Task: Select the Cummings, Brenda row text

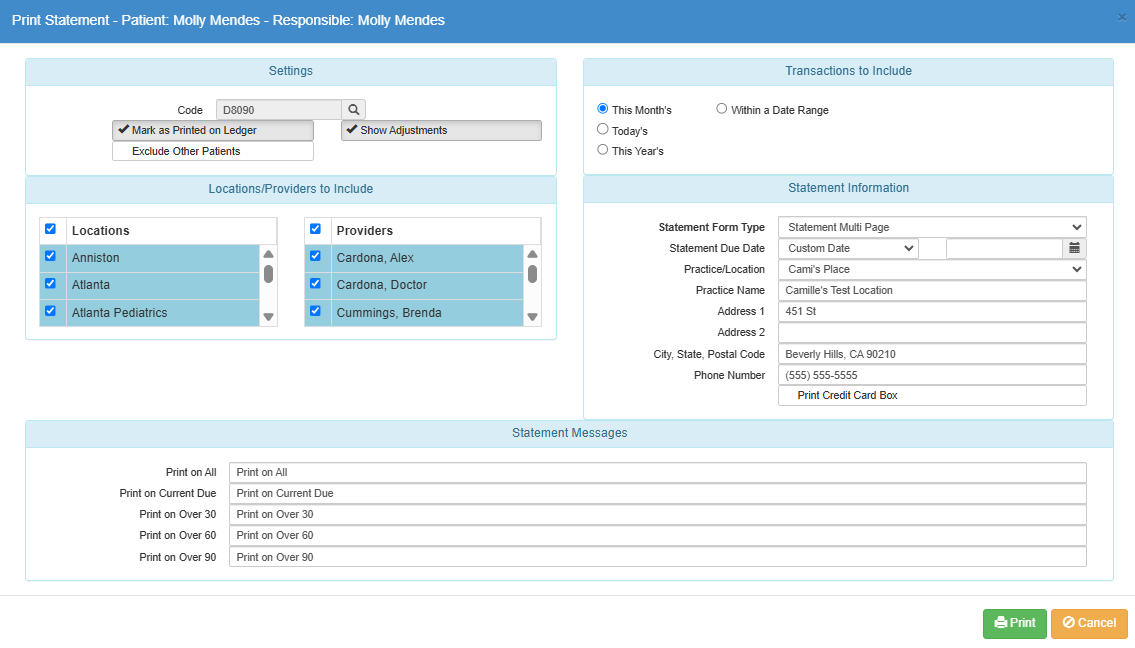Action: click(389, 313)
